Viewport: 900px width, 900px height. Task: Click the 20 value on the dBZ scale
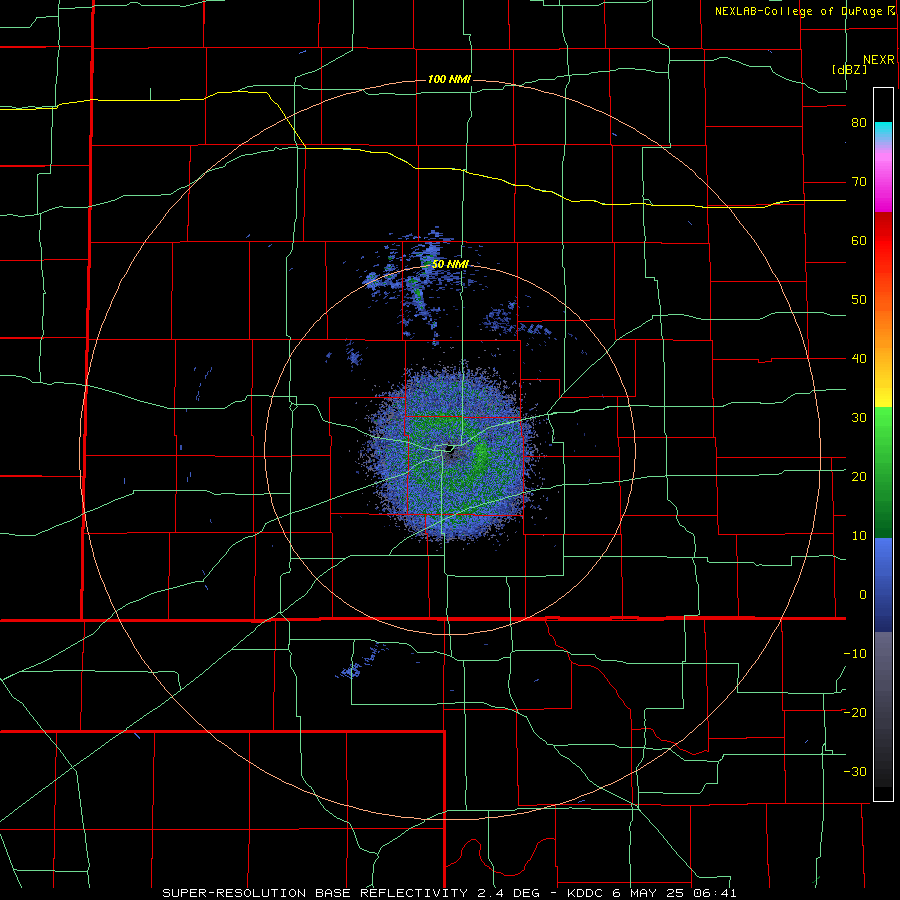[859, 476]
